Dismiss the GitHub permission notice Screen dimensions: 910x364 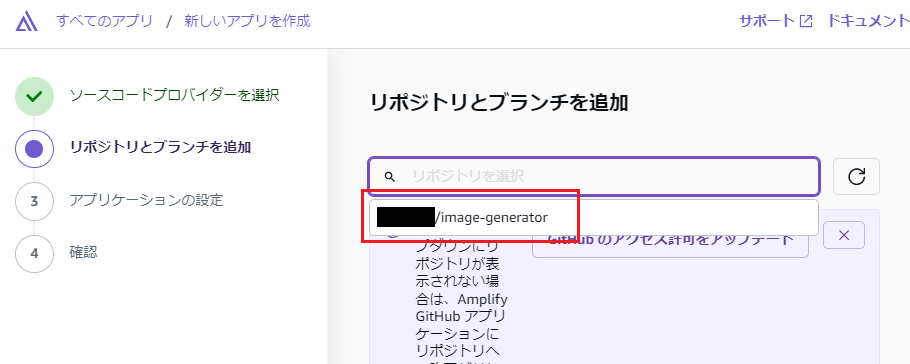(844, 235)
